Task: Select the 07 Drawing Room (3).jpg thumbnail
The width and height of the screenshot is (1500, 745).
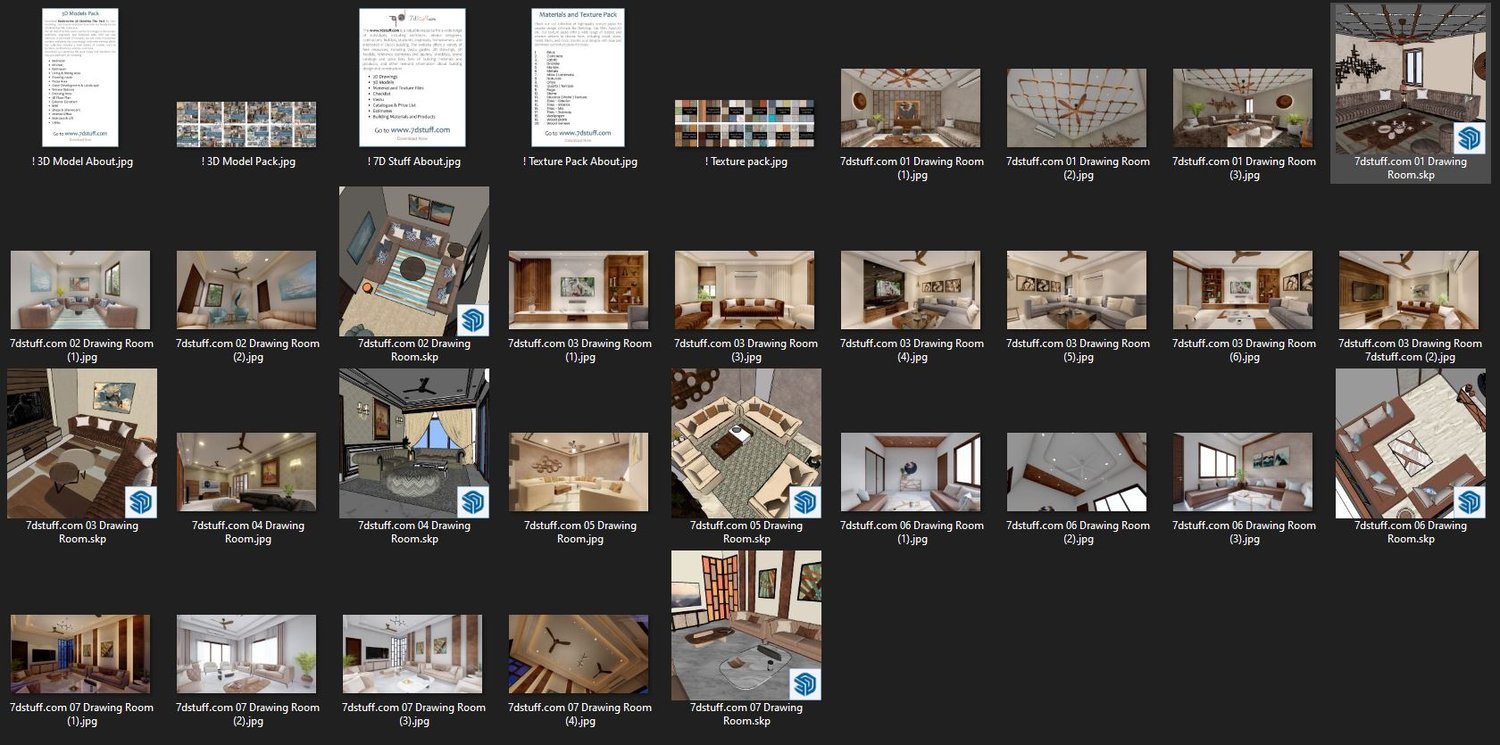Action: click(x=412, y=654)
